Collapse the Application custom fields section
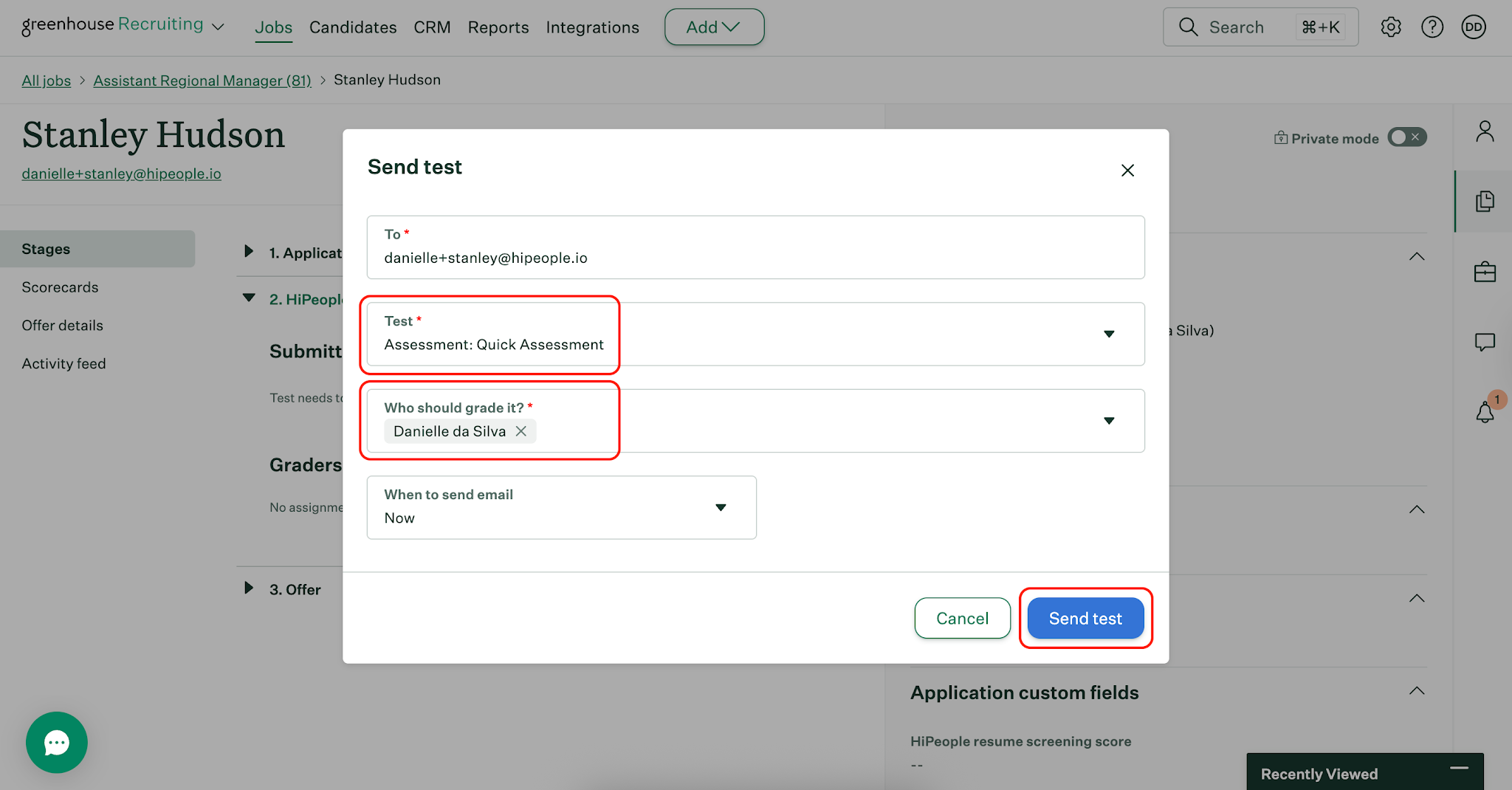This screenshot has width=1512, height=790. [1417, 692]
